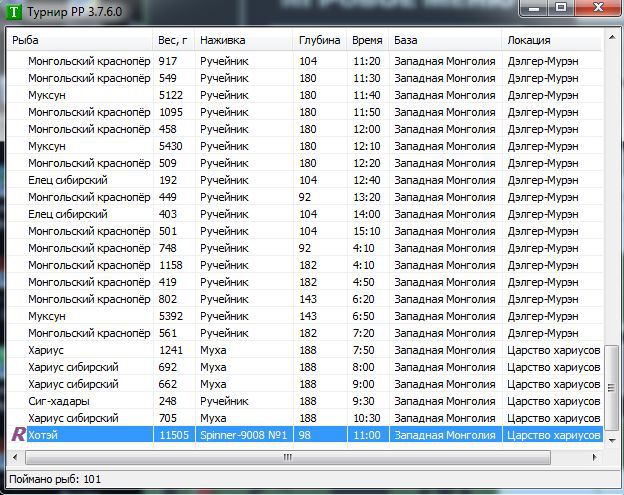624x495 pixels.
Task: Click the Время column header
Action: pyautogui.click(x=368, y=40)
